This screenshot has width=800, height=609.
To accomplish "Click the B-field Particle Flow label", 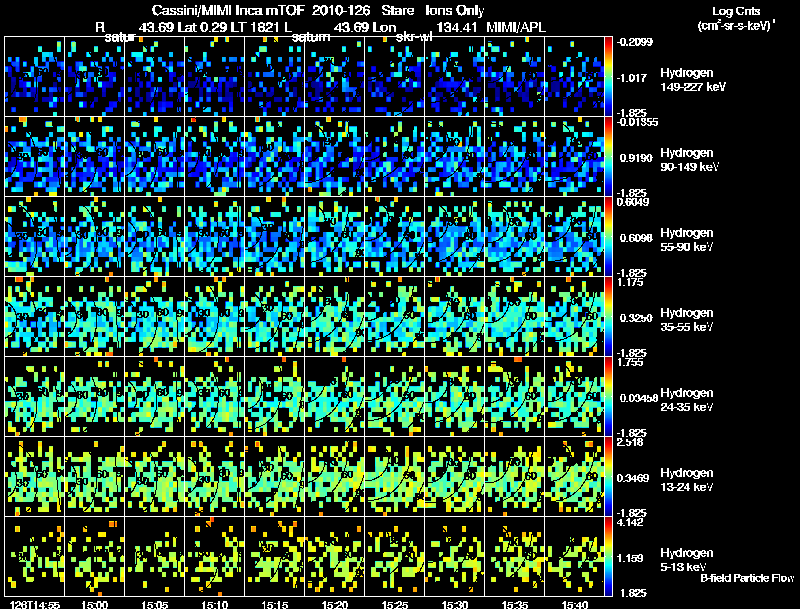I will 747,578.
